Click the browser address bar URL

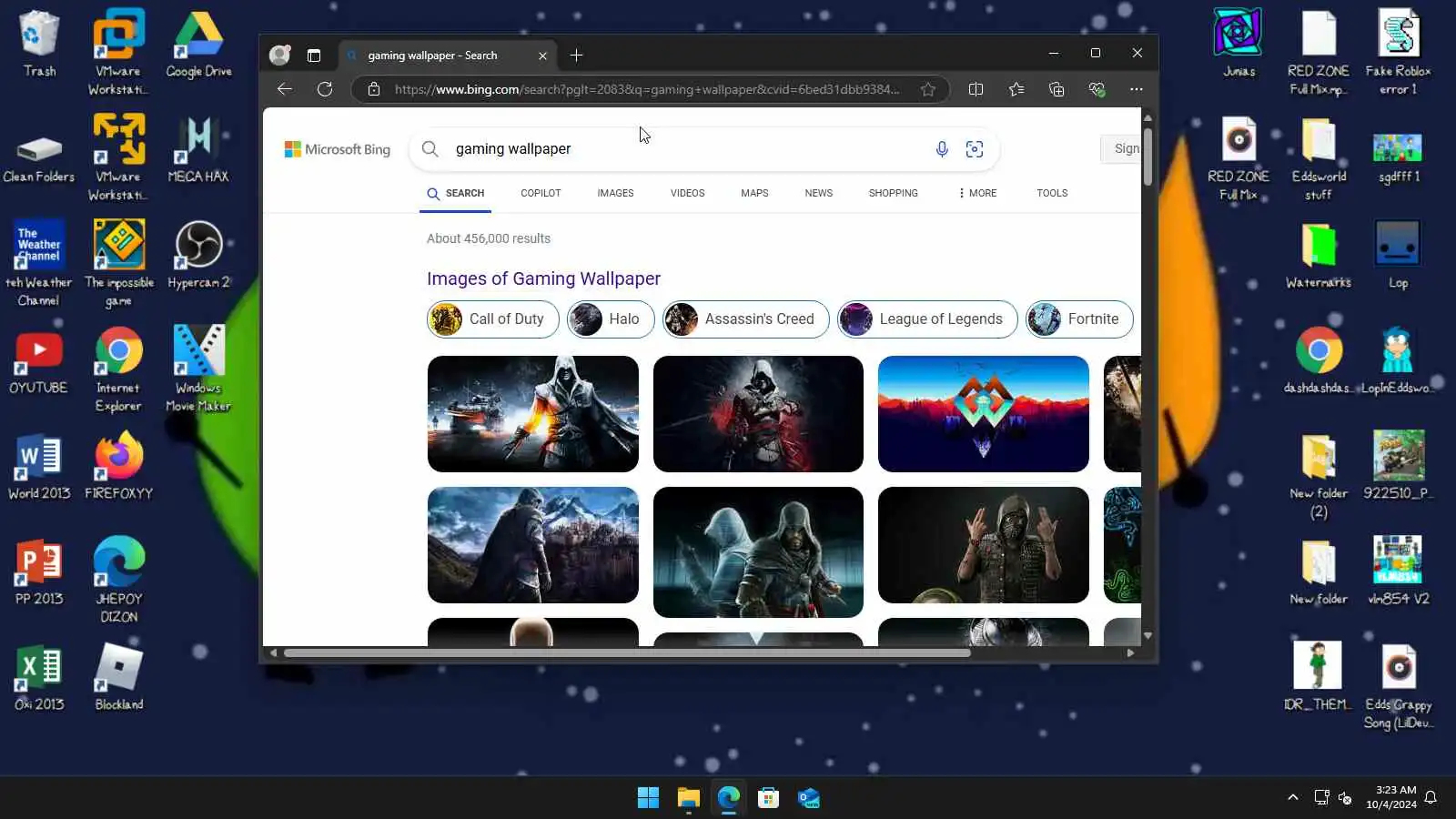[646, 89]
